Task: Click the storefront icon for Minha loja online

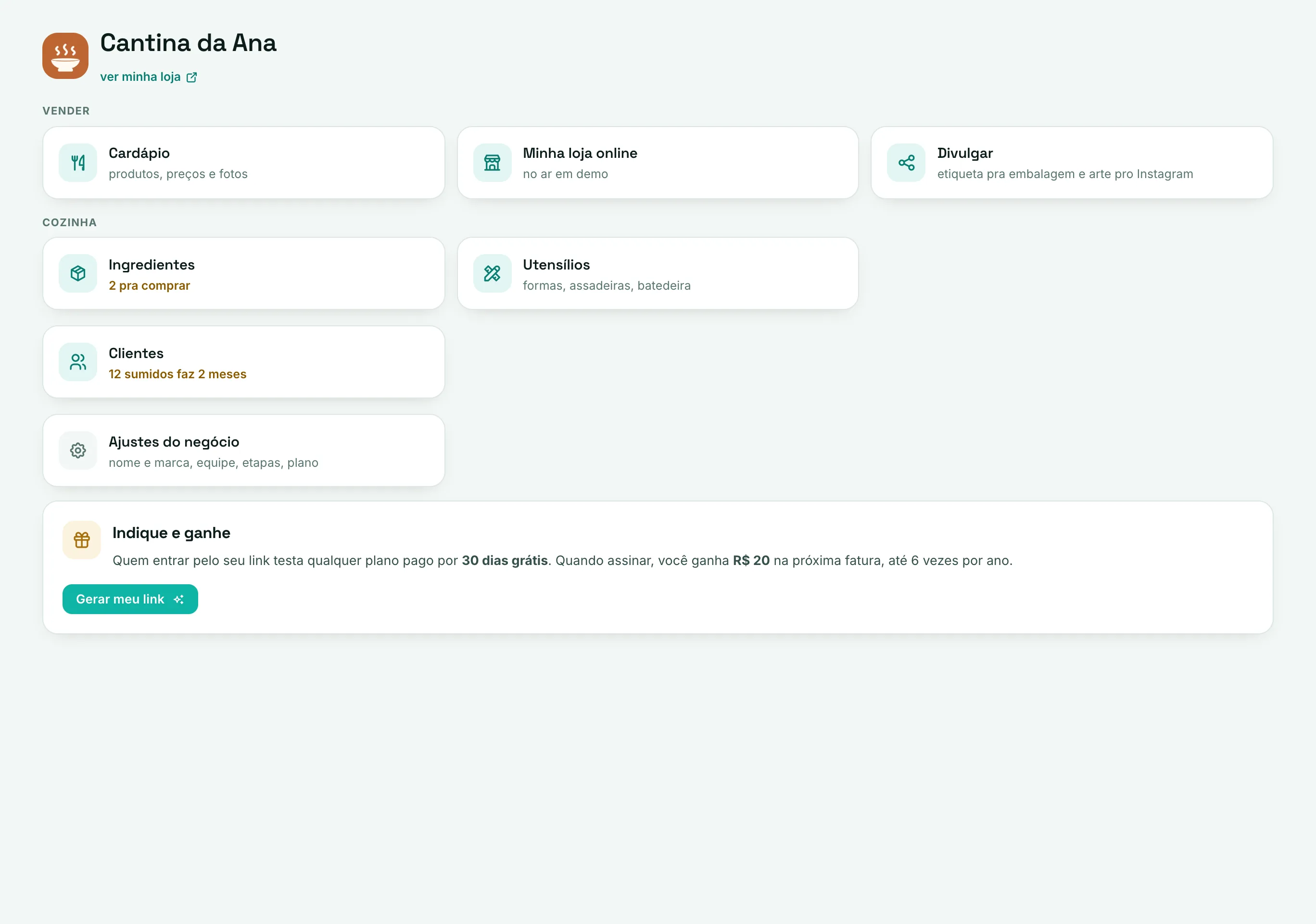Action: coord(493,163)
